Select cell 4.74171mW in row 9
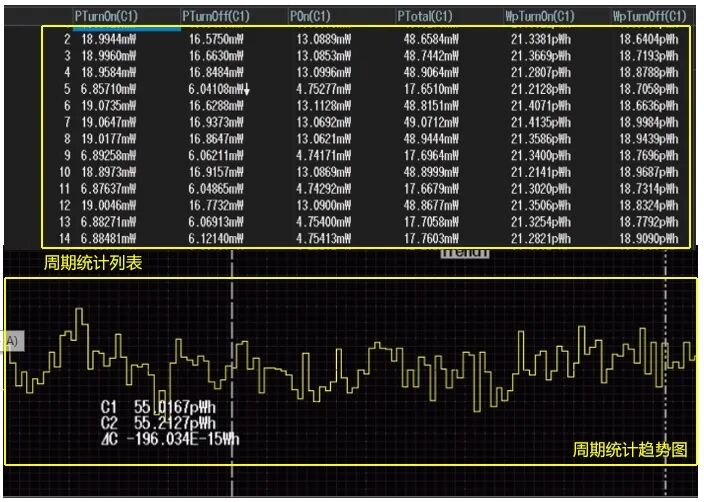This screenshot has width=704, height=502. point(324,156)
